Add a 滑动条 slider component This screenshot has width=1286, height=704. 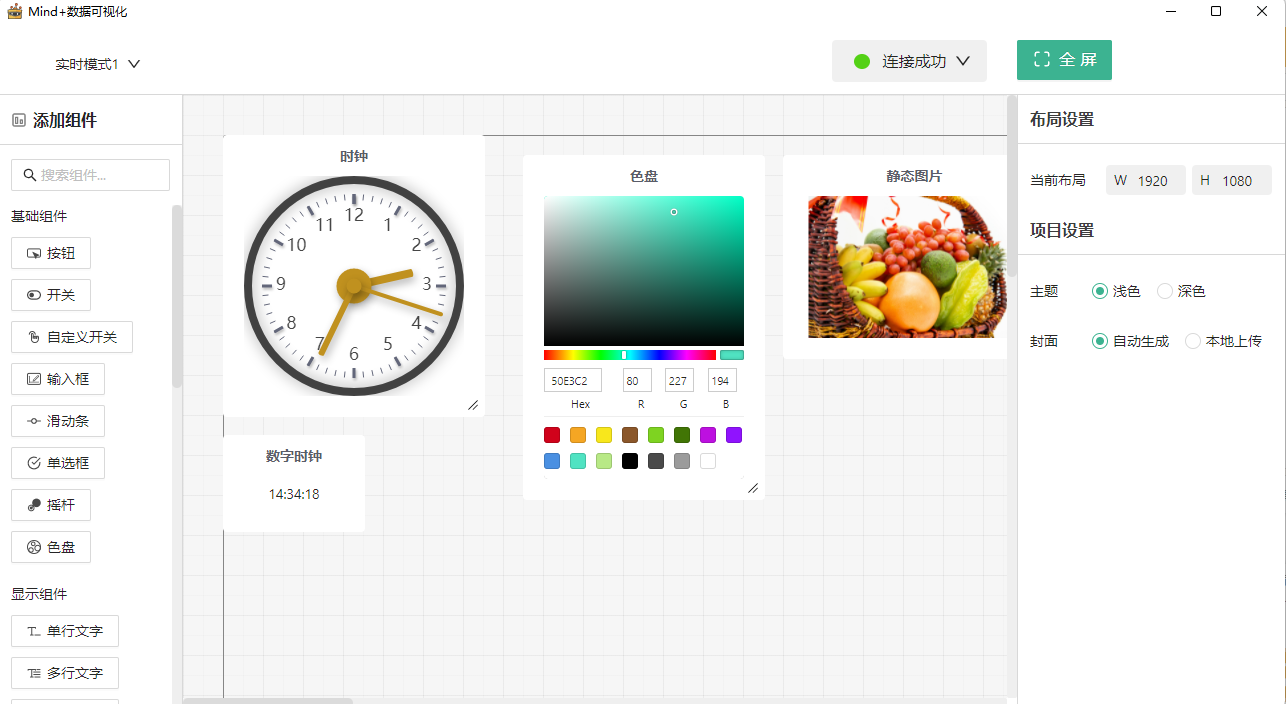58,421
